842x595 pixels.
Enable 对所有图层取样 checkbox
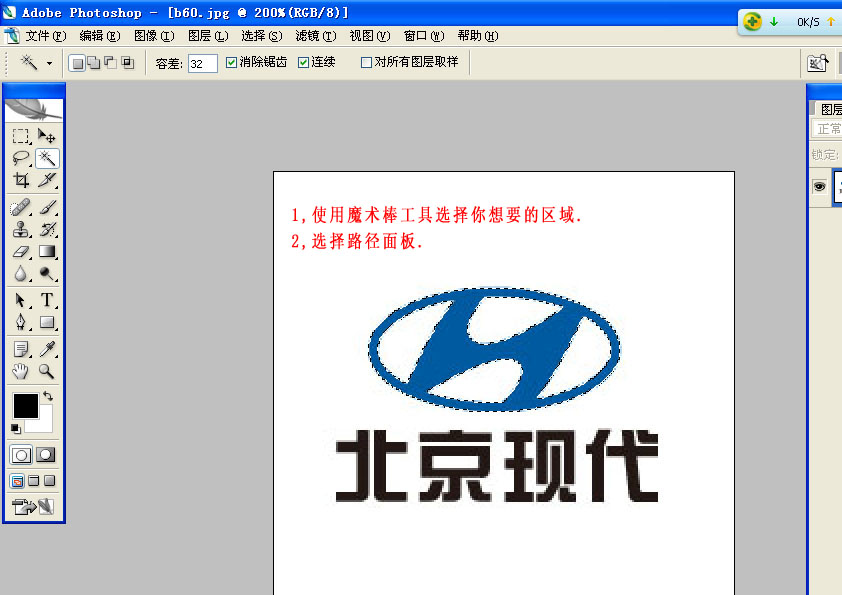(x=366, y=63)
